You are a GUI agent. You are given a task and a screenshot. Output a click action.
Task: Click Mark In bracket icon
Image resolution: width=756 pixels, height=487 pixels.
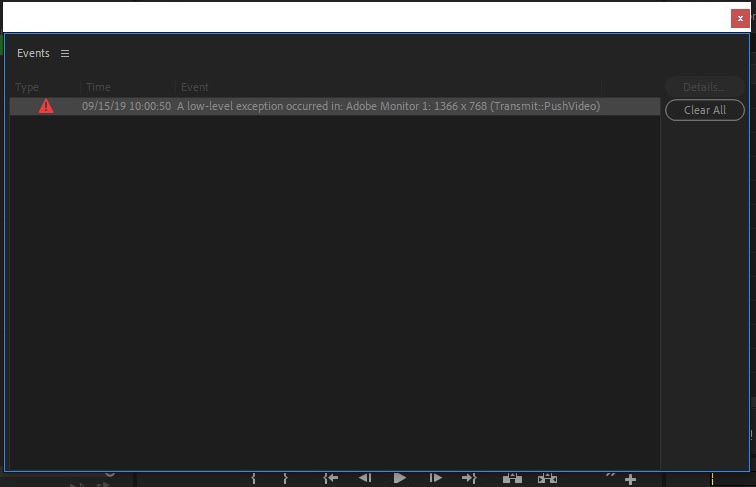pyautogui.click(x=254, y=478)
